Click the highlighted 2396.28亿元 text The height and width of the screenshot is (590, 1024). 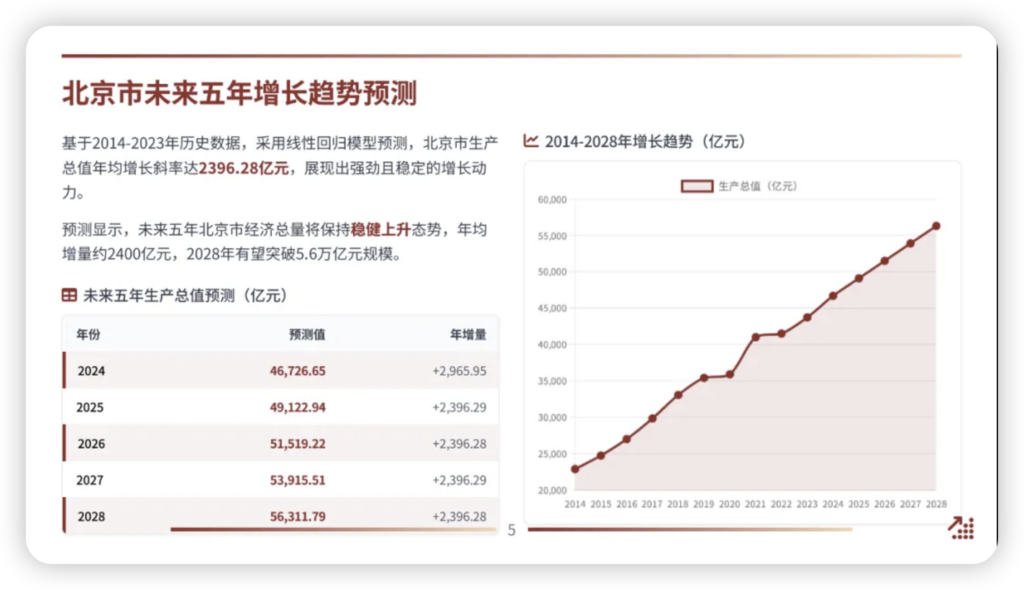click(x=244, y=168)
